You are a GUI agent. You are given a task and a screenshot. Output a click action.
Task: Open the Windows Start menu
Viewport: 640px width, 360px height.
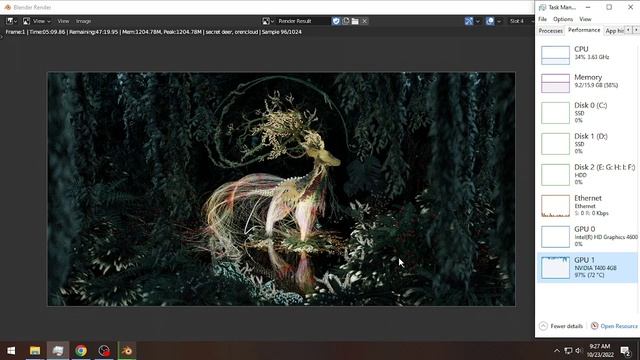pos(11,351)
